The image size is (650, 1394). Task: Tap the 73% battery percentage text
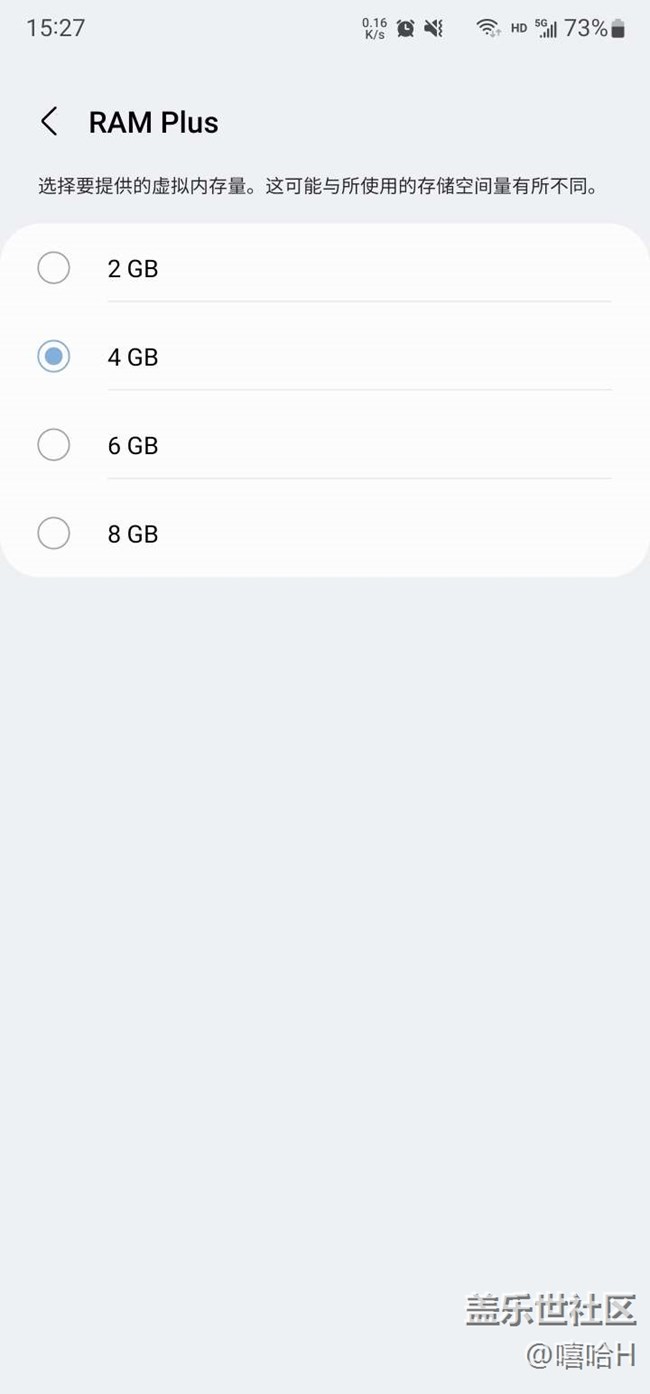[x=585, y=28]
